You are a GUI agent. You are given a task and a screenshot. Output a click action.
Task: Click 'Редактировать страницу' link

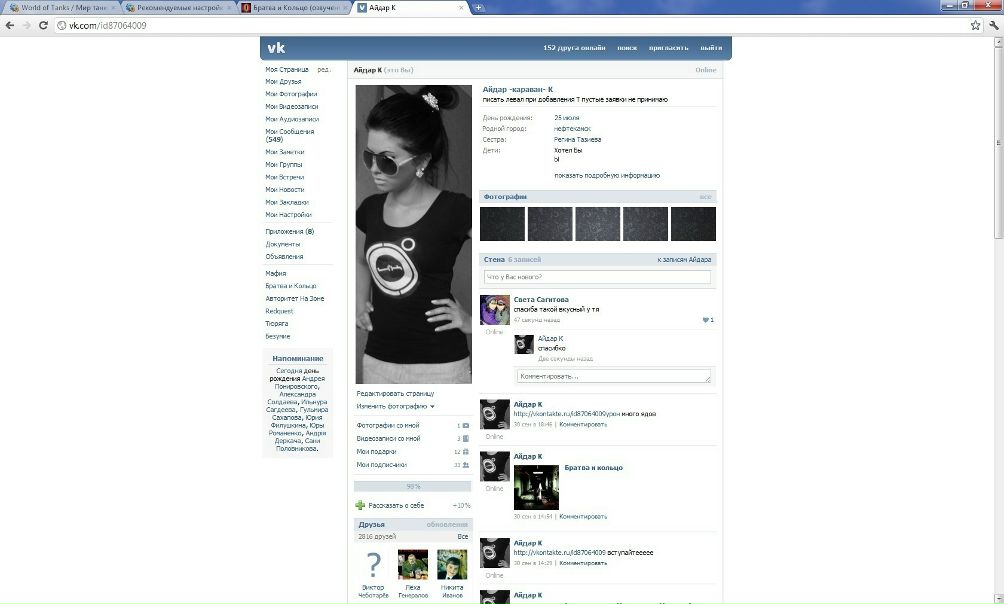click(395, 394)
